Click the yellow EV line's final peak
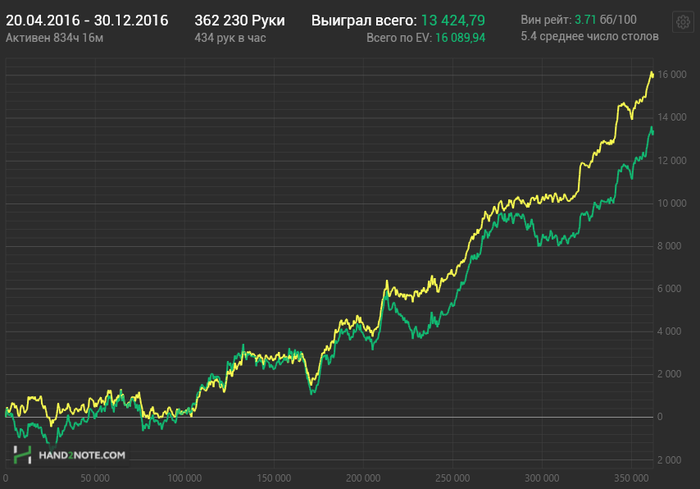This screenshot has width=700, height=489. 651,73
